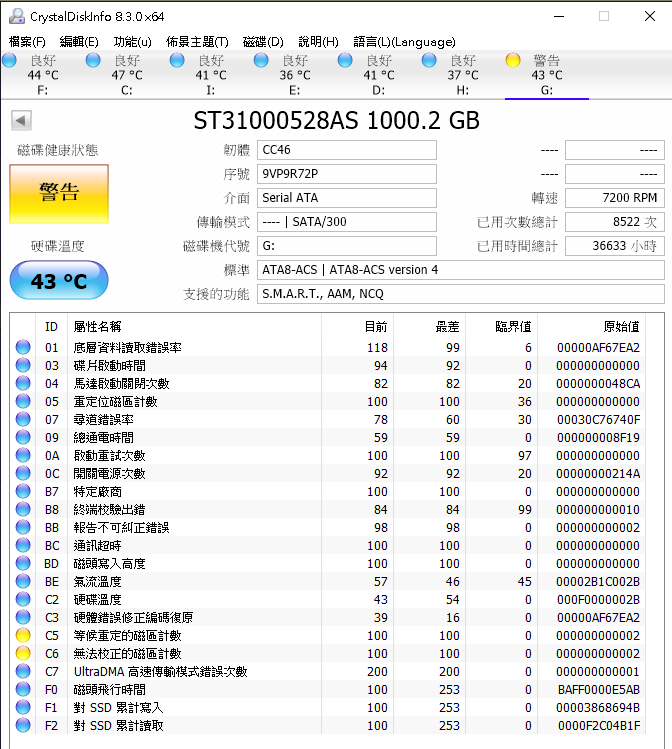Click status orb for attribute BC
The image size is (672, 749).
click(x=23, y=546)
